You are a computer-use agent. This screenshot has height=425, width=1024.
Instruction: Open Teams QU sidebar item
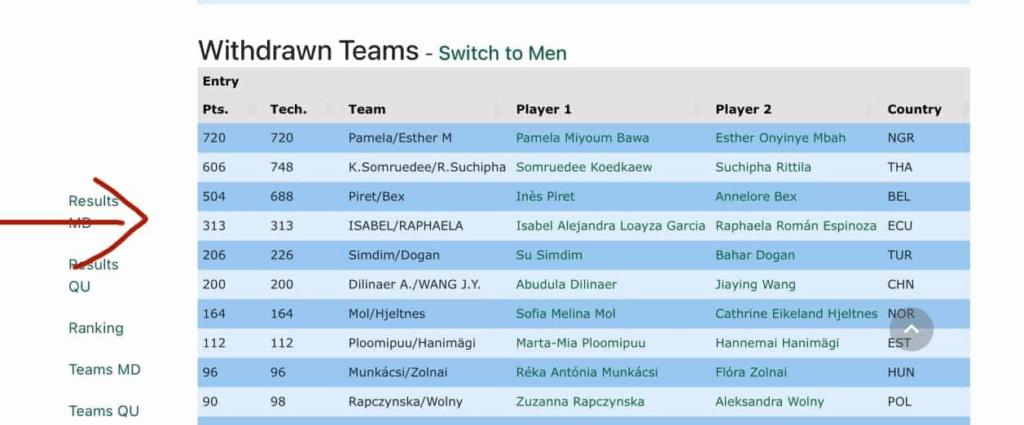coord(104,411)
